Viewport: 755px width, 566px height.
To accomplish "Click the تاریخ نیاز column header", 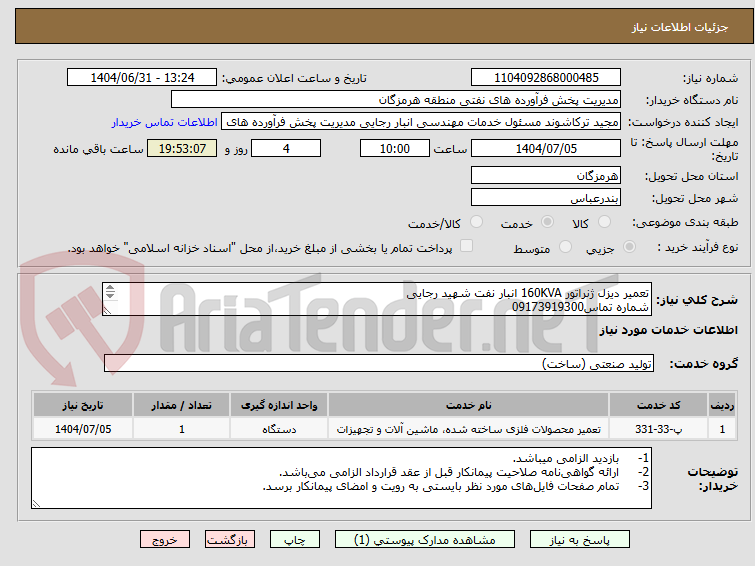I will click(x=83, y=405).
